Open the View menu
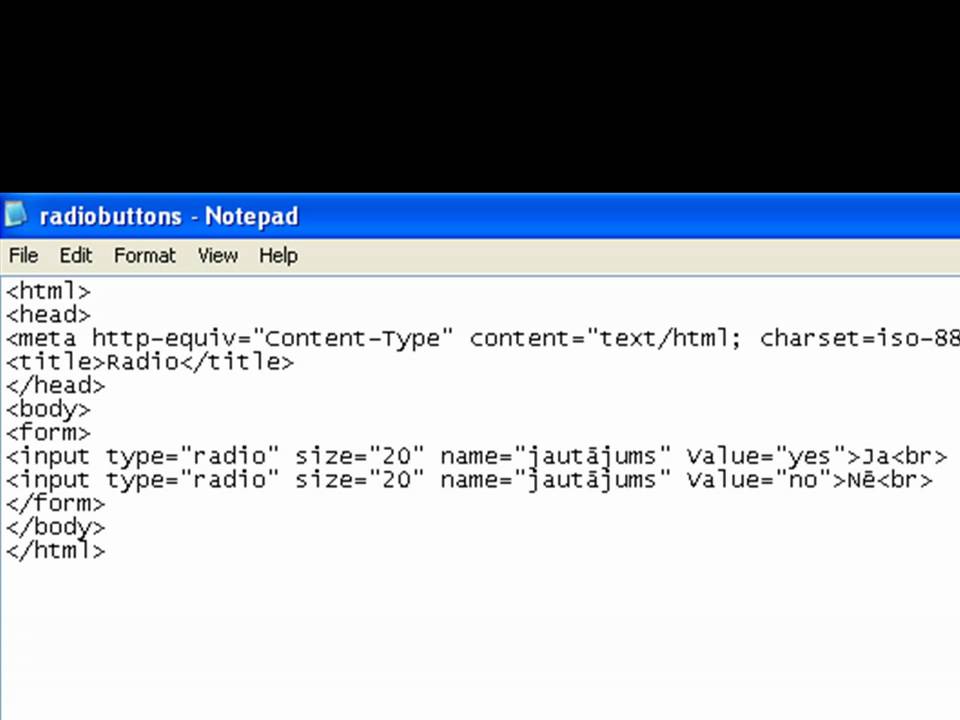 click(x=217, y=255)
